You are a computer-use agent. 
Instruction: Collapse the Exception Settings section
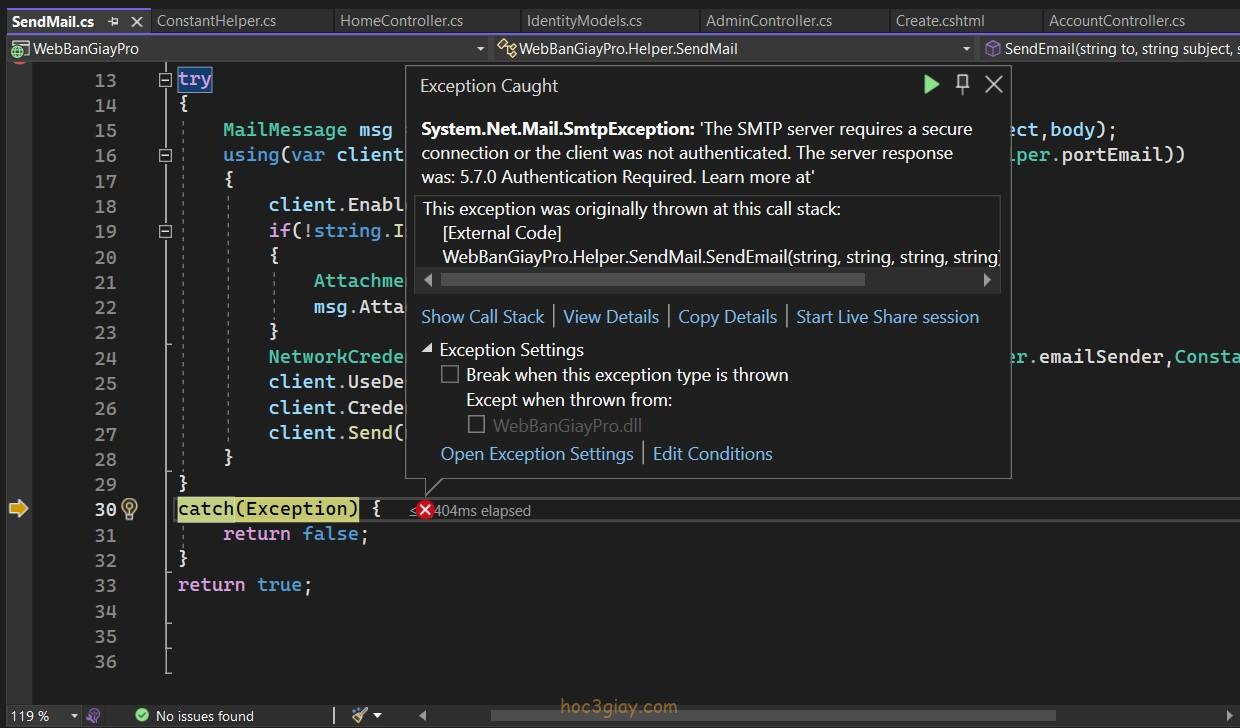click(428, 350)
